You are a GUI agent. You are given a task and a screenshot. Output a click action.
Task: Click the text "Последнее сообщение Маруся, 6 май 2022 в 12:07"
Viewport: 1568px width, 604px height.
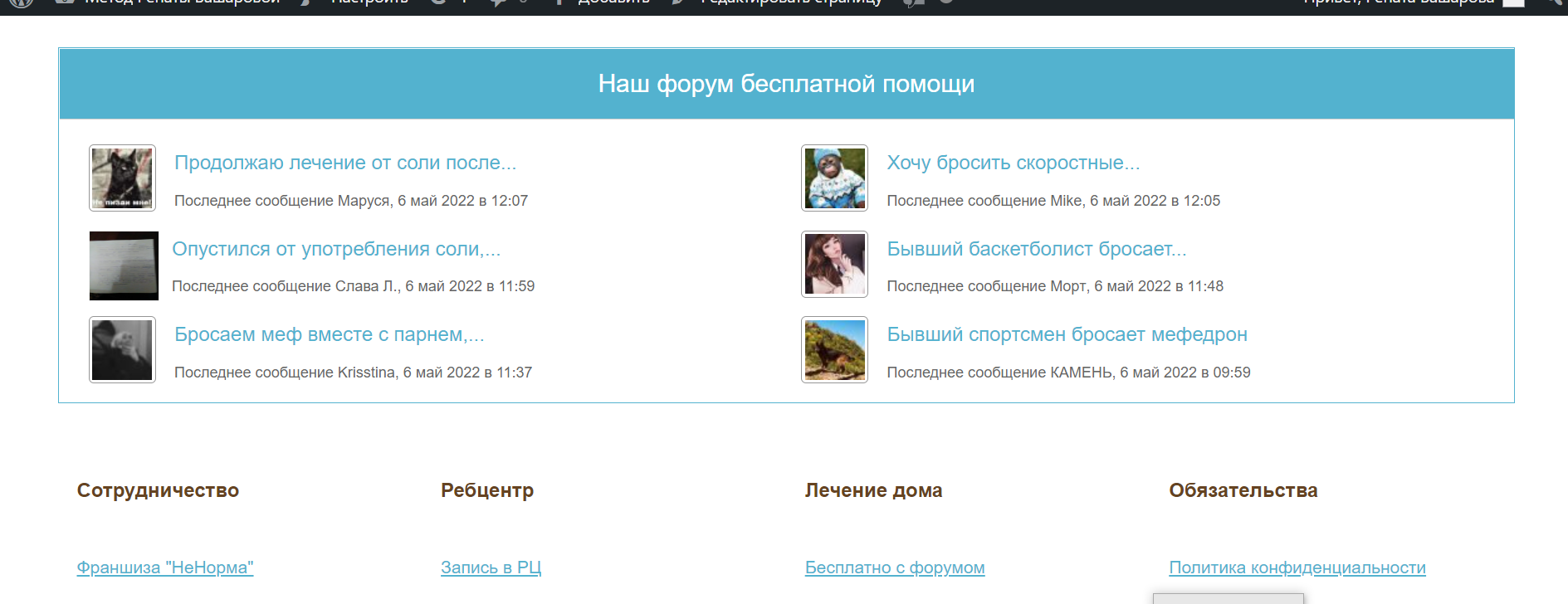pos(351,201)
